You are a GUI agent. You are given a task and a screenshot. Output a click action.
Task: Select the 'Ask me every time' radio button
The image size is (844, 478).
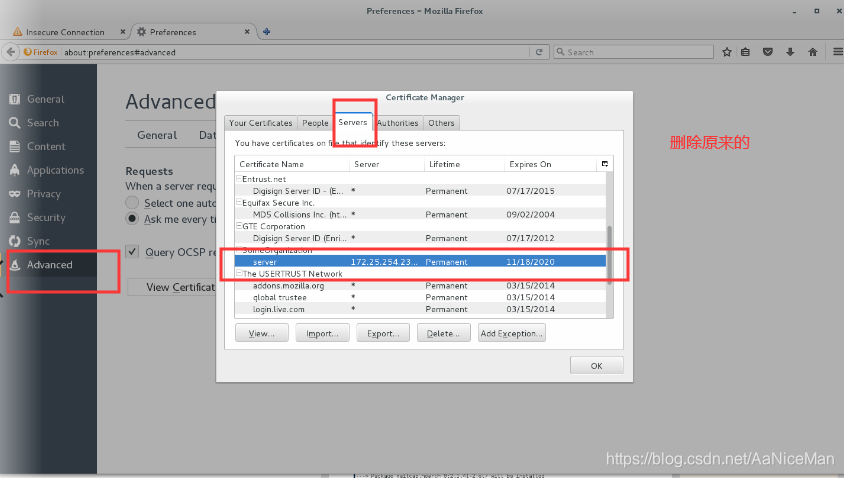tap(132, 219)
